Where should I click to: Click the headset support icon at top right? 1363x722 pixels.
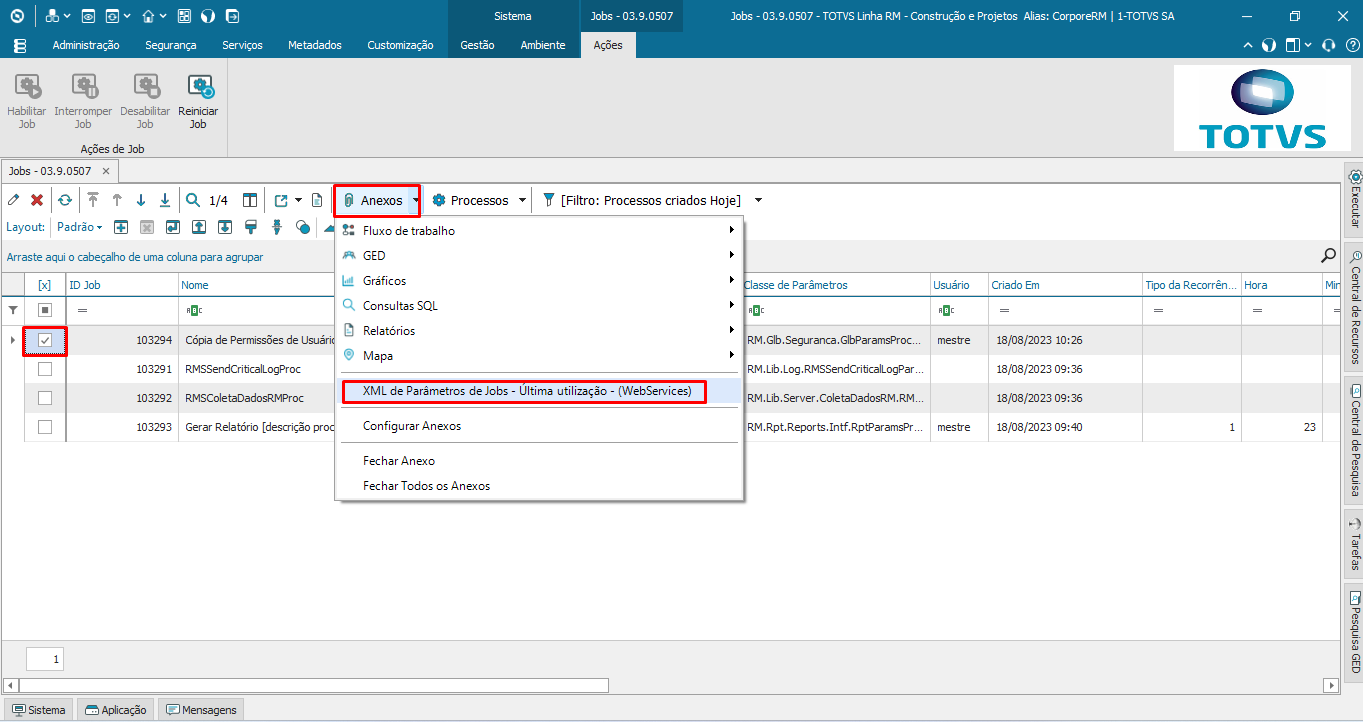pos(1329,45)
